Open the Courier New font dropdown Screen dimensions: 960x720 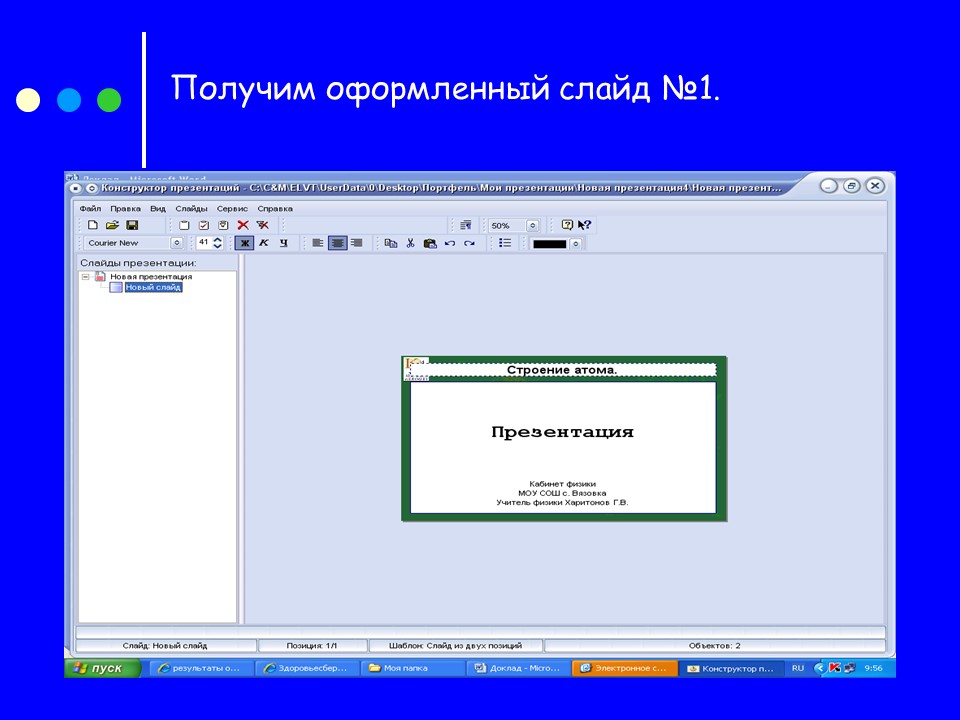(176, 243)
